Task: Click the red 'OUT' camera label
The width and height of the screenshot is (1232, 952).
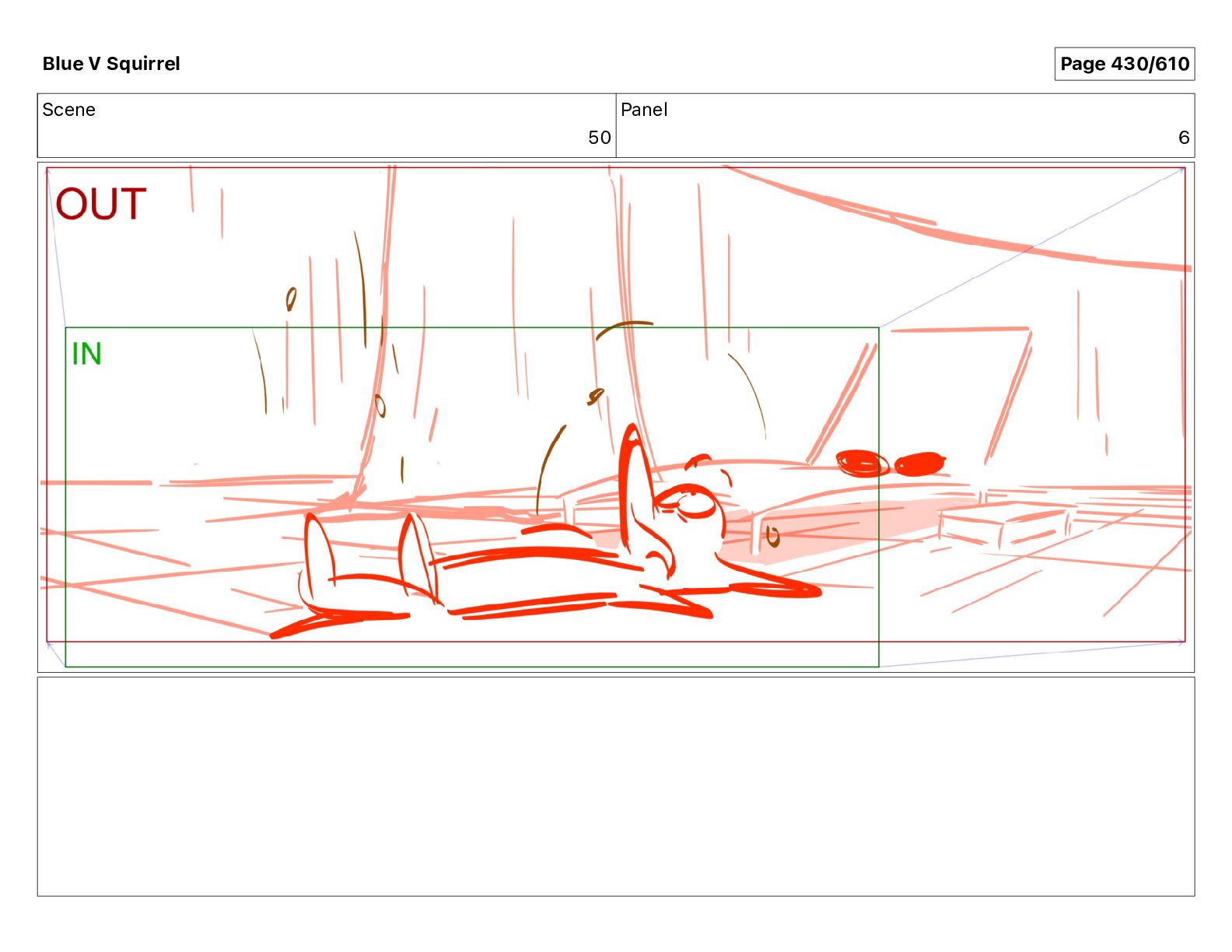Action: click(101, 204)
